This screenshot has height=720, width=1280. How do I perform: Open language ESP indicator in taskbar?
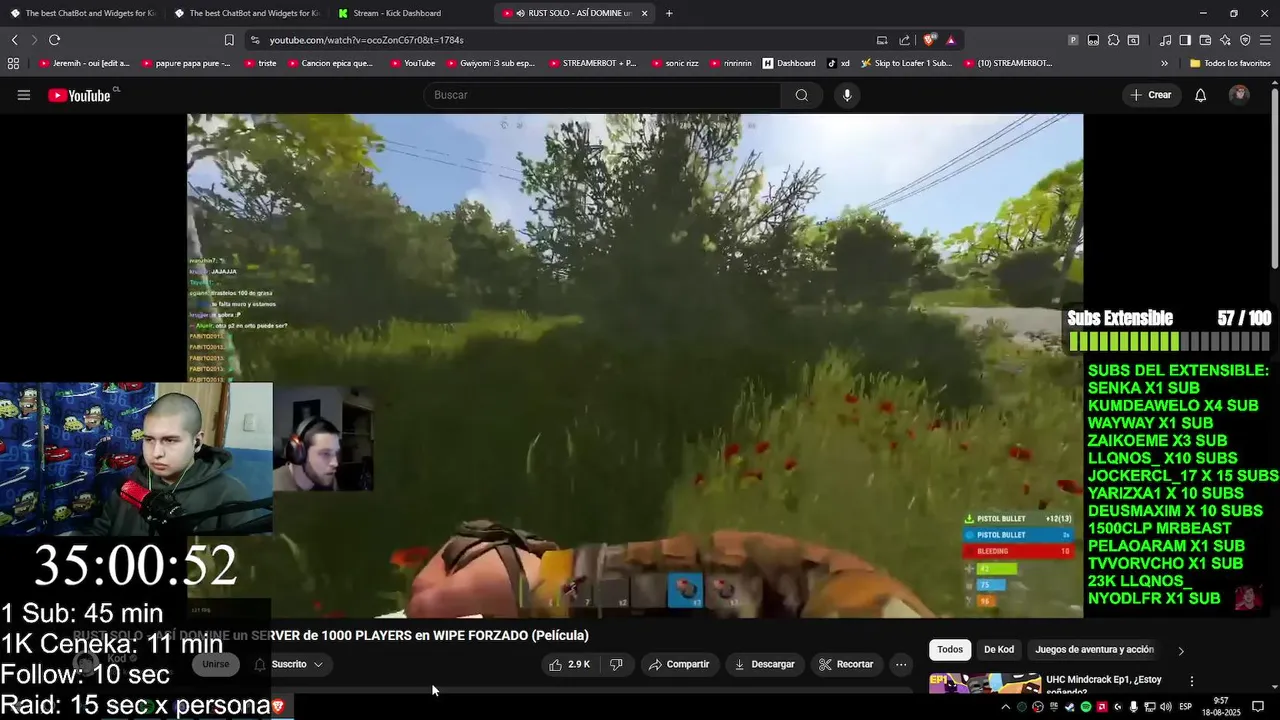1185,707
